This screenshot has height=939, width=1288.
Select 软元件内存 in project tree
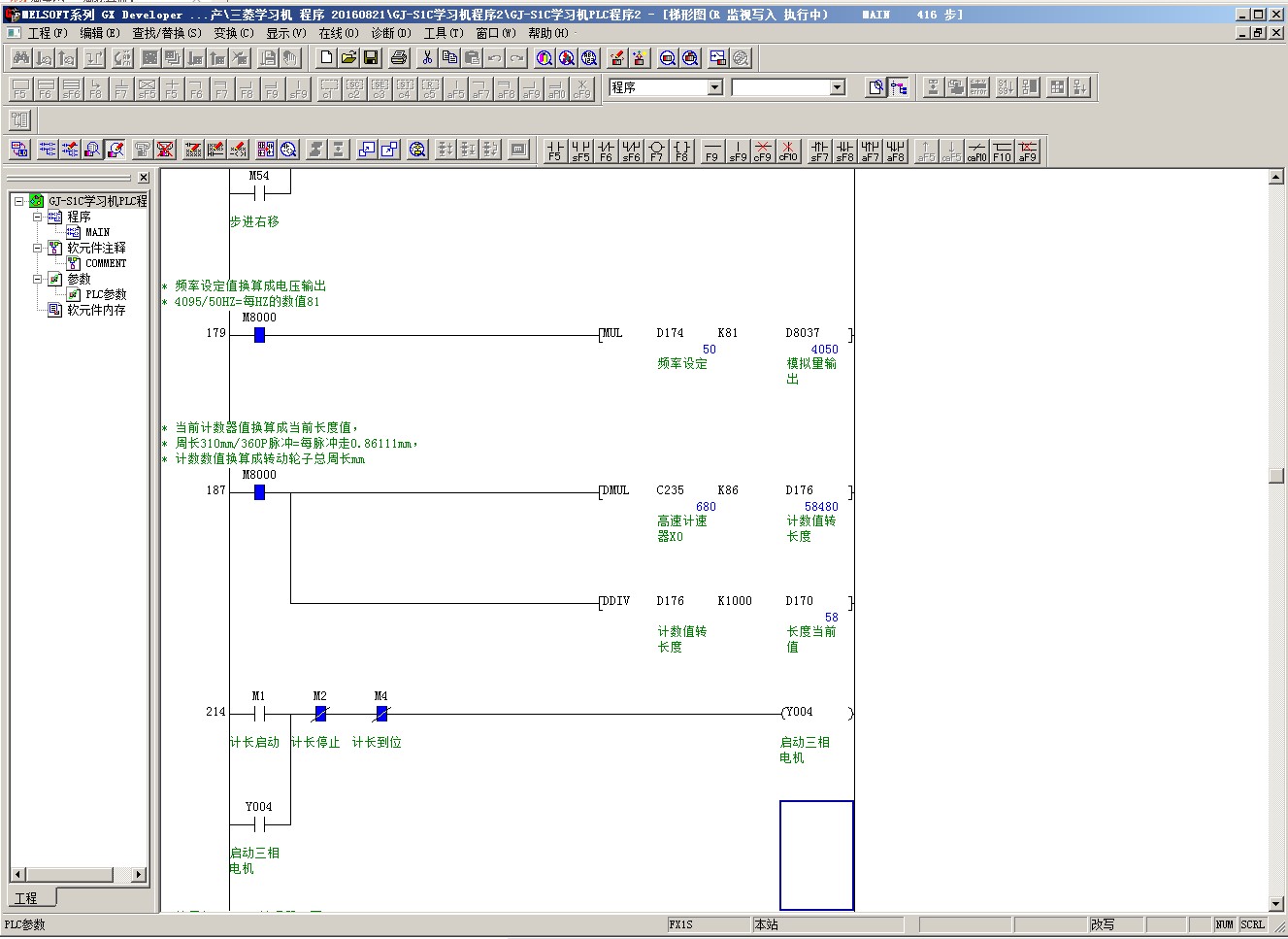coord(96,310)
